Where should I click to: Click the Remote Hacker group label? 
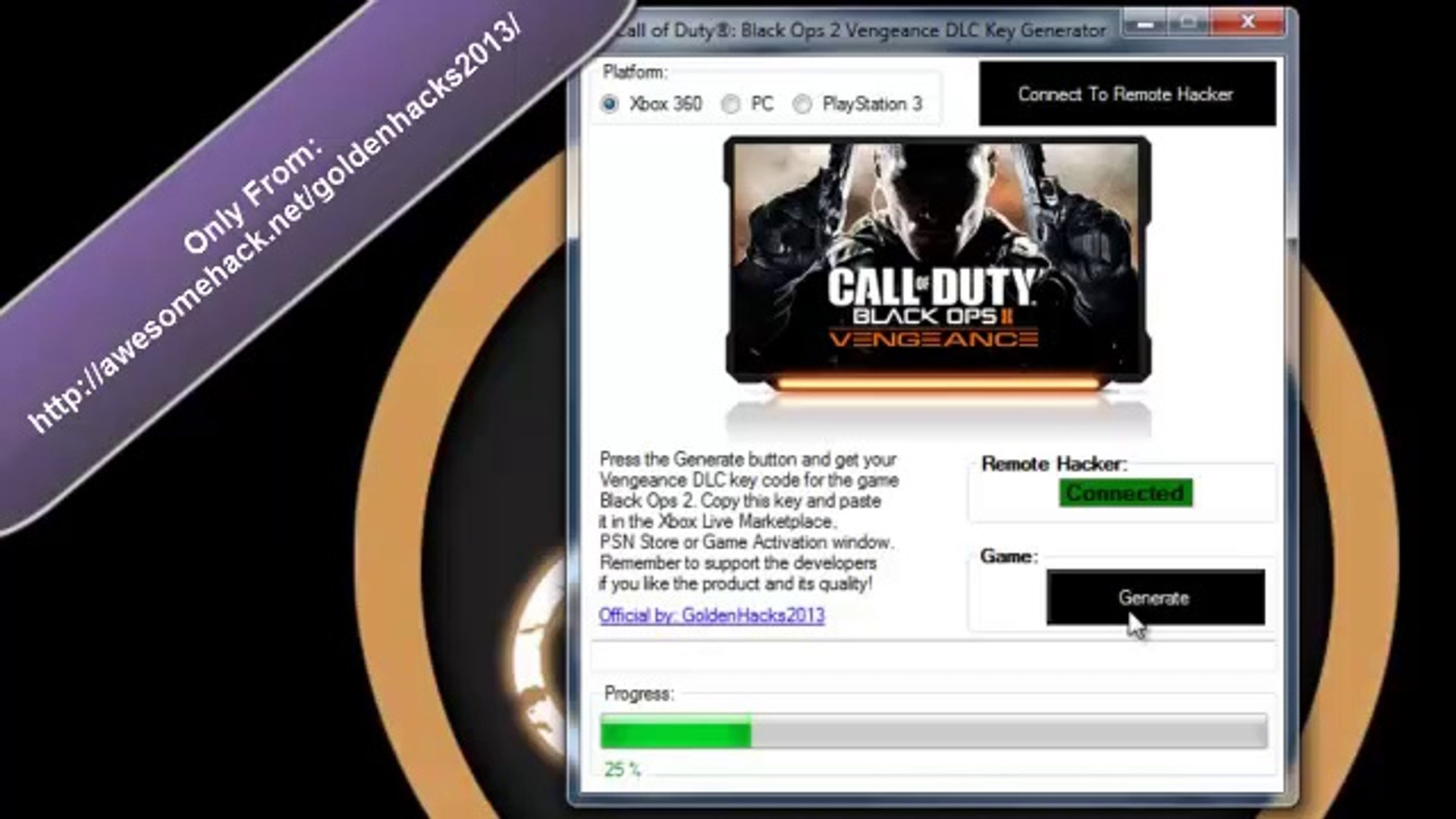pyautogui.click(x=1054, y=464)
